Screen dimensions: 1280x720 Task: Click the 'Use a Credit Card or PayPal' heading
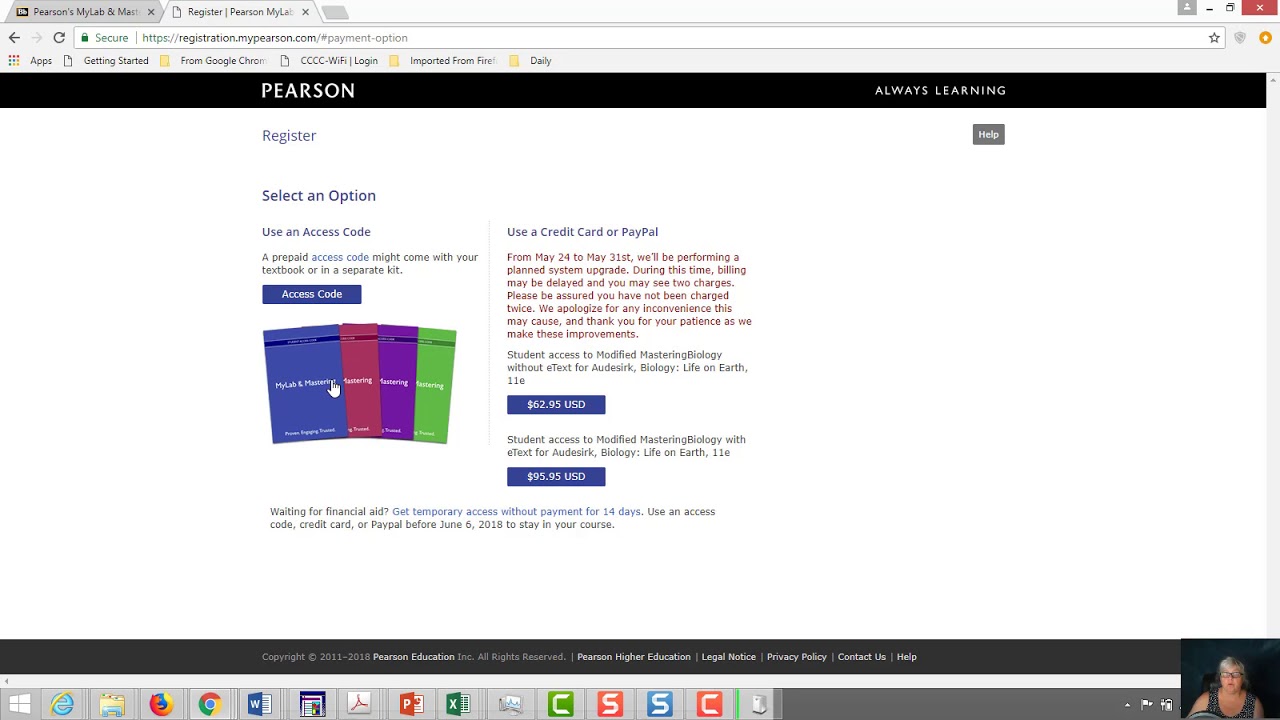click(x=582, y=232)
